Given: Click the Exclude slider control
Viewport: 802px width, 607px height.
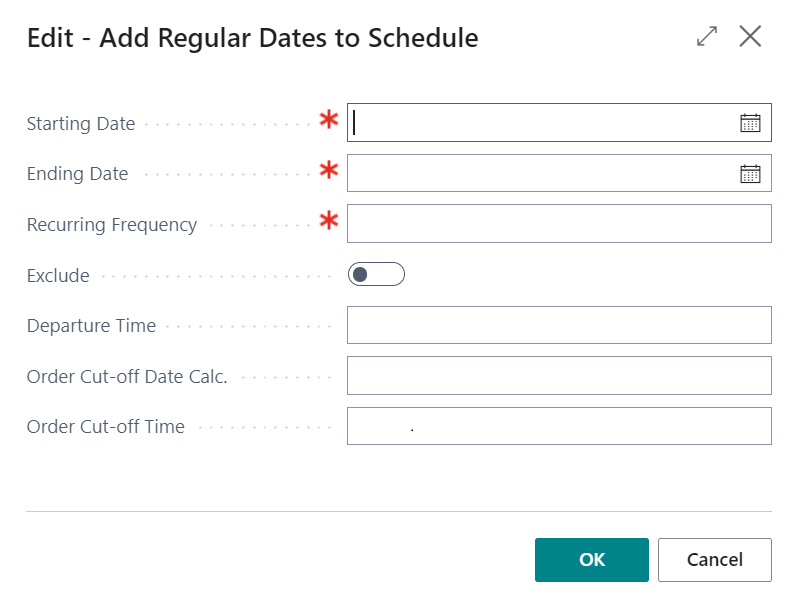Looking at the screenshot, I should point(377,274).
